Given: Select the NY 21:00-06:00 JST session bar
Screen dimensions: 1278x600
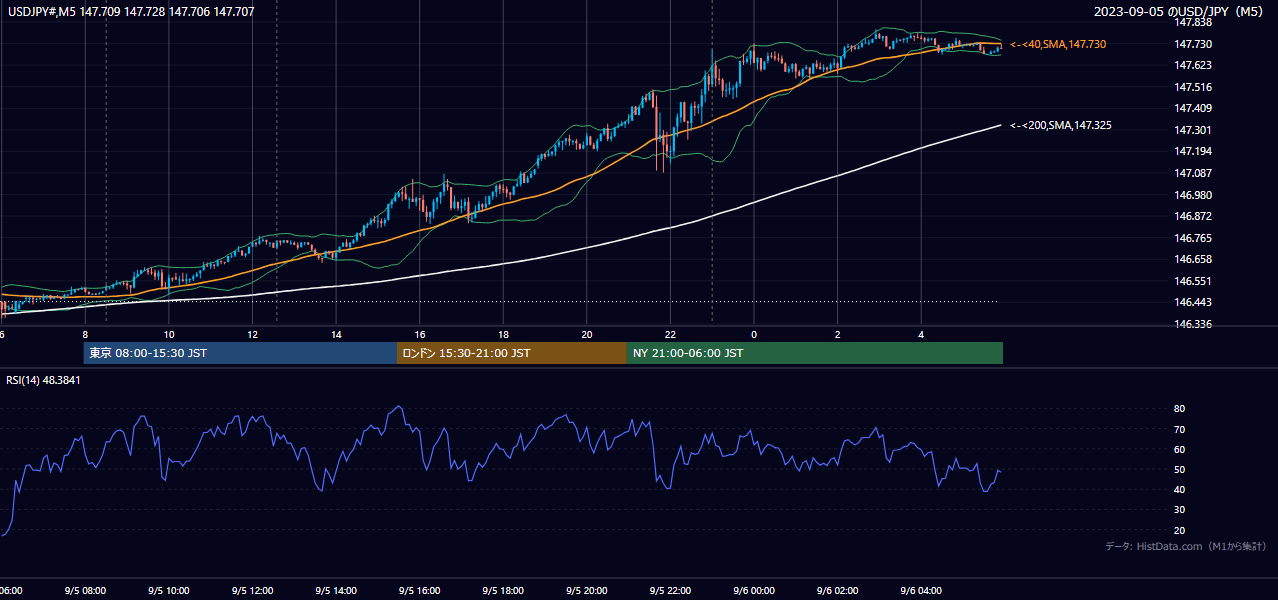Looking at the screenshot, I should (x=815, y=353).
